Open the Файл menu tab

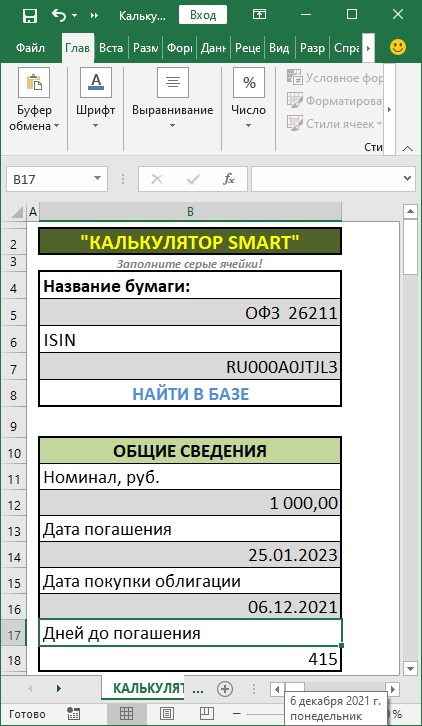(x=30, y=48)
